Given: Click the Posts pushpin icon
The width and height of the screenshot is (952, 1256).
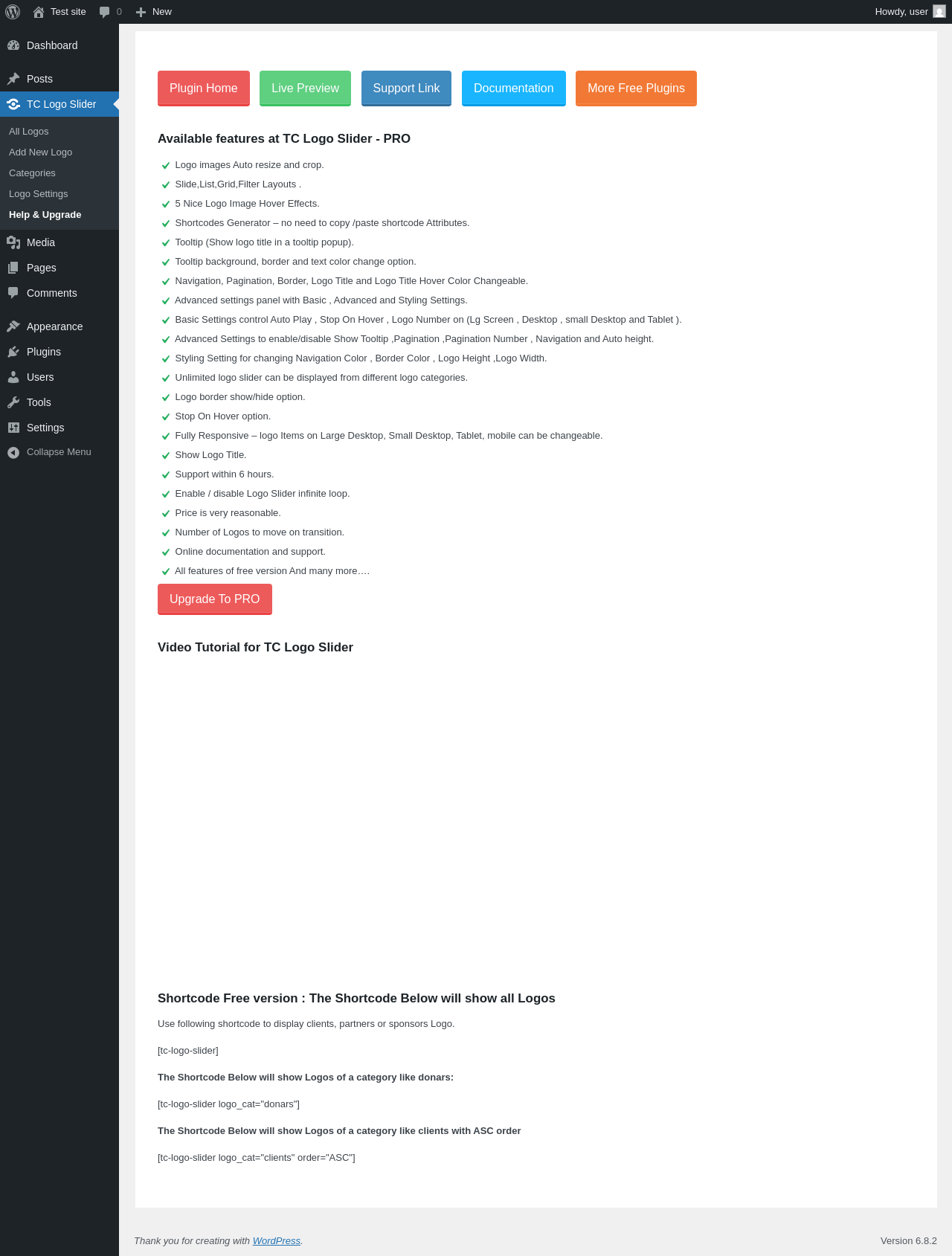Looking at the screenshot, I should point(13,79).
